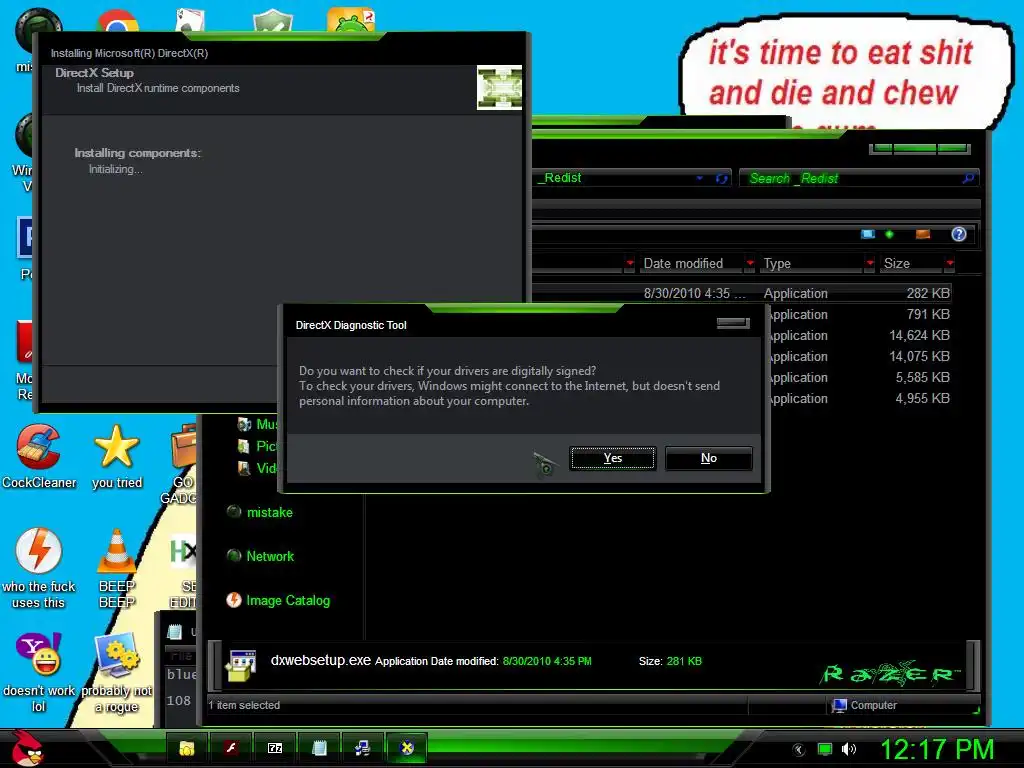Open the 7z taskbar button

(275, 748)
